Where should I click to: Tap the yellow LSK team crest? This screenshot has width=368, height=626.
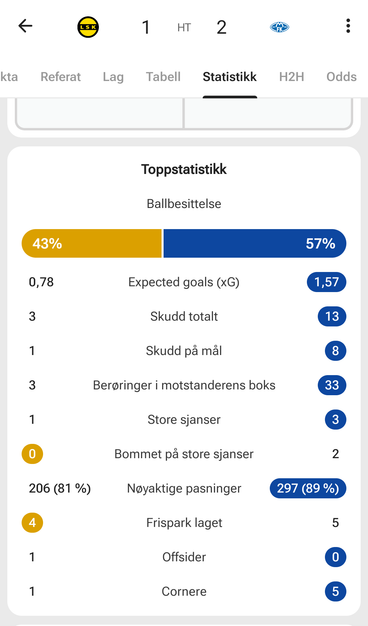pos(88,27)
